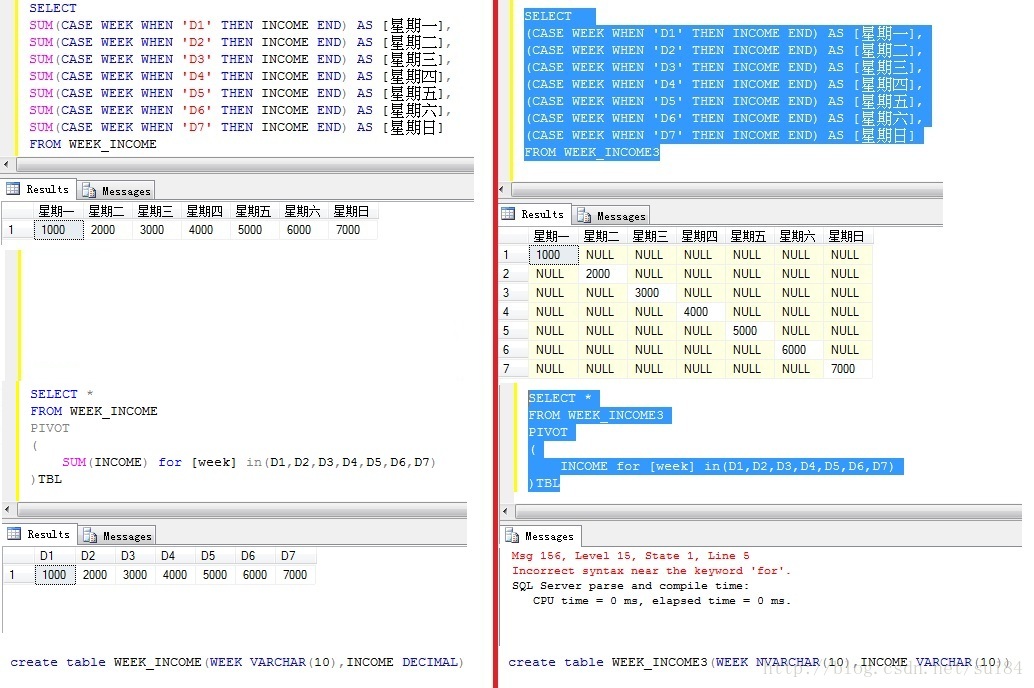Screen dimensions: 1034x688
Task: Click the create table WEEK_INCOME3 statement
Action: point(757,662)
